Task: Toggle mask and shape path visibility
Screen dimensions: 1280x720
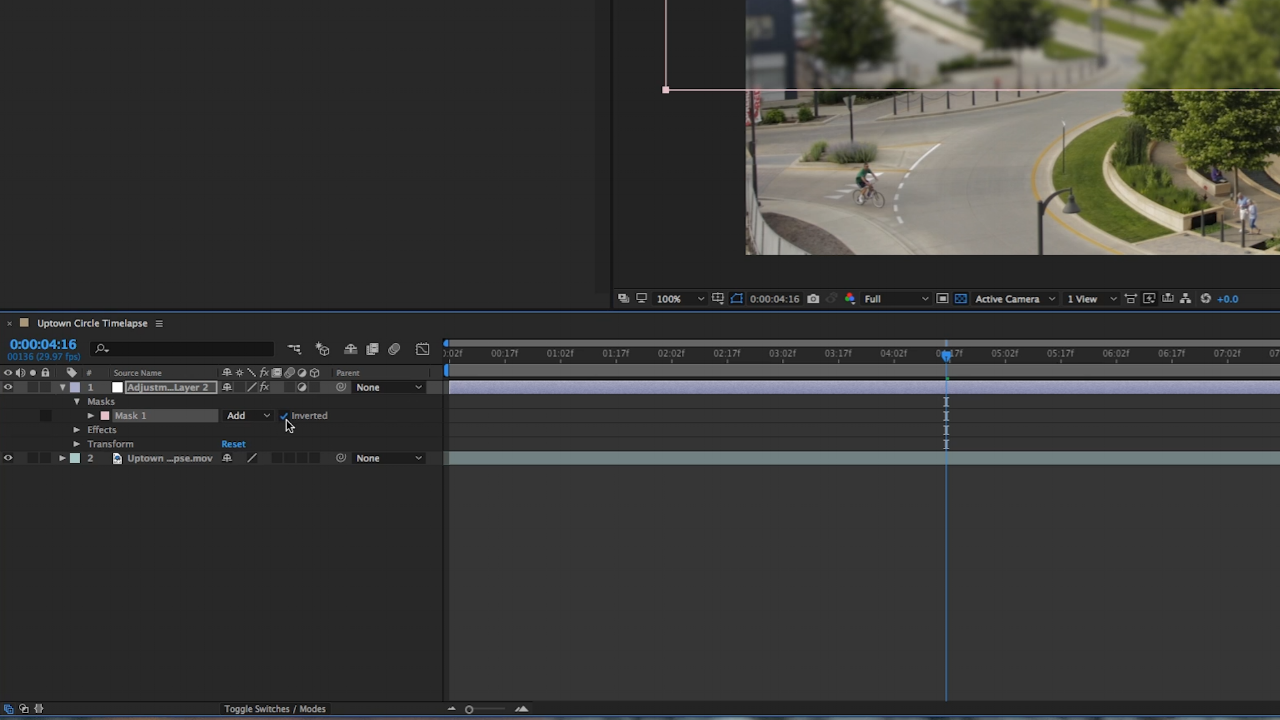Action: coord(737,299)
